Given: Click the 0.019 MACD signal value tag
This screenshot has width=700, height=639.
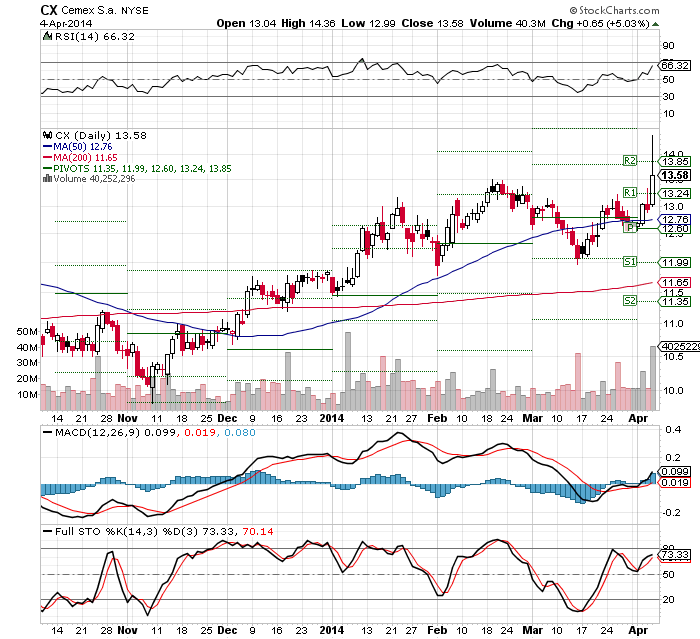Looking at the screenshot, I should click(x=675, y=482).
